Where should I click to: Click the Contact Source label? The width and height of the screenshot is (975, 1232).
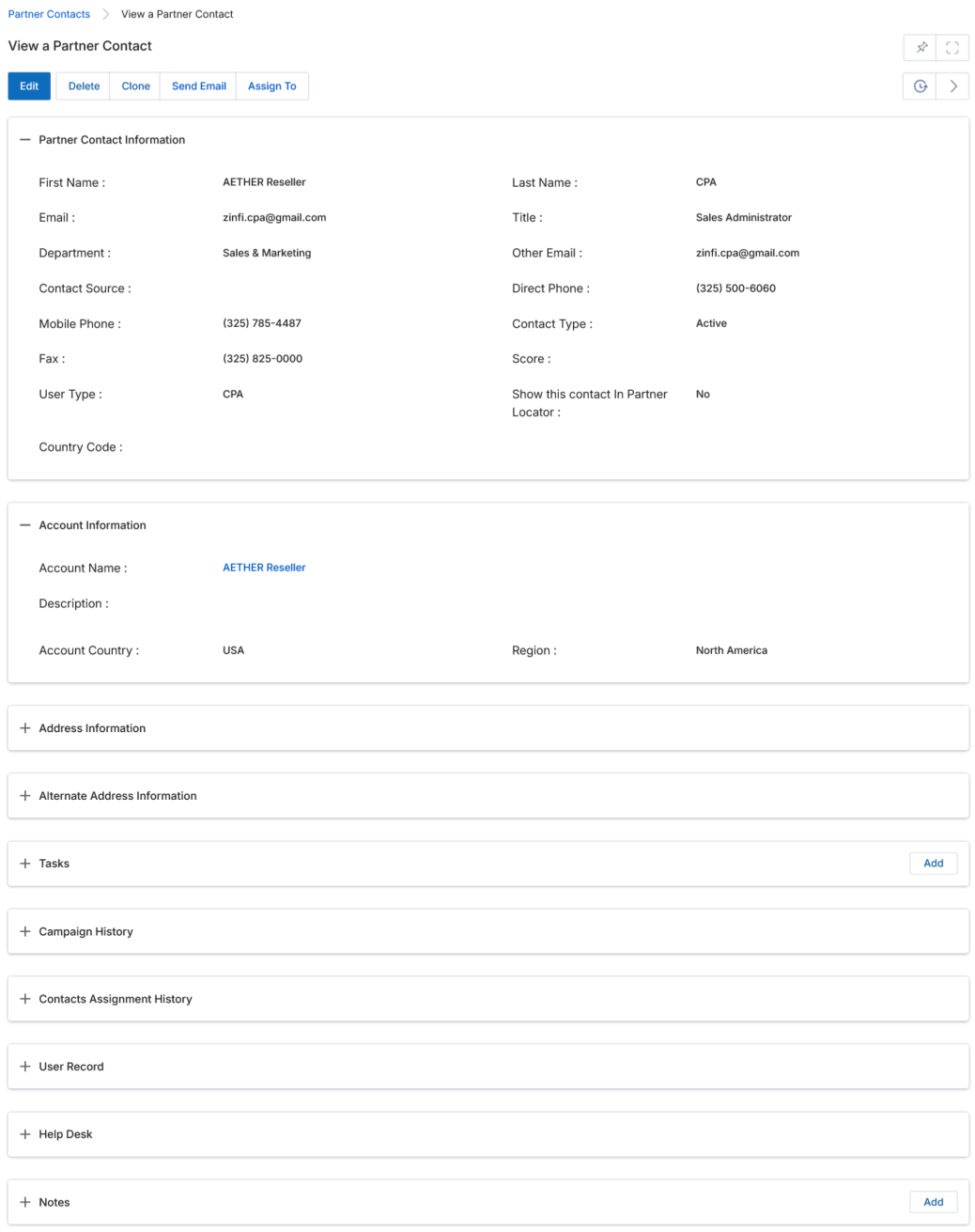click(85, 289)
